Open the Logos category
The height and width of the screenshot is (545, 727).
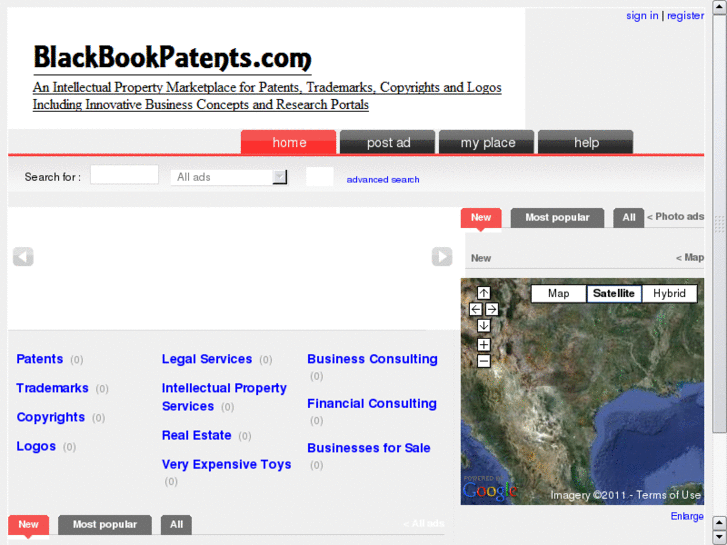pyautogui.click(x=36, y=446)
